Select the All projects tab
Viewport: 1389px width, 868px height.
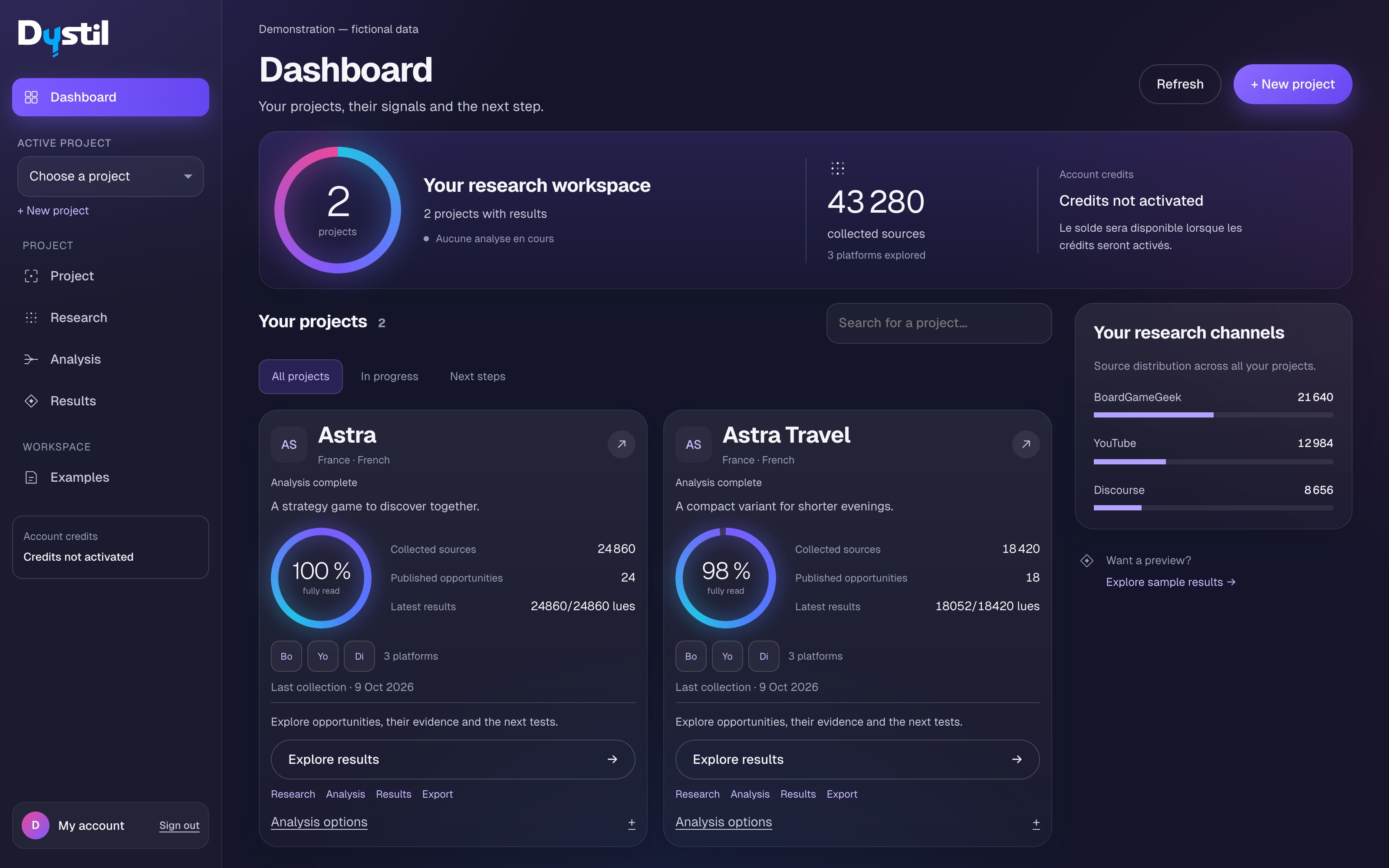tap(300, 377)
